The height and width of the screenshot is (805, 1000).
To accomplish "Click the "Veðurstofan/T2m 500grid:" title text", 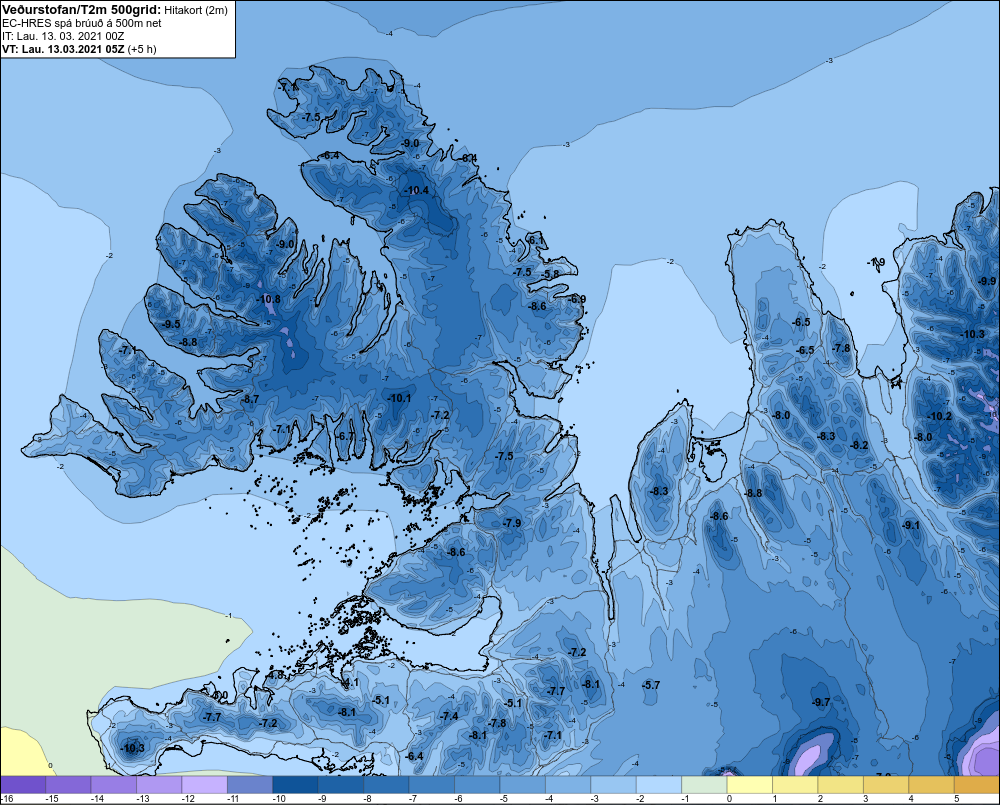I will tap(82, 10).
